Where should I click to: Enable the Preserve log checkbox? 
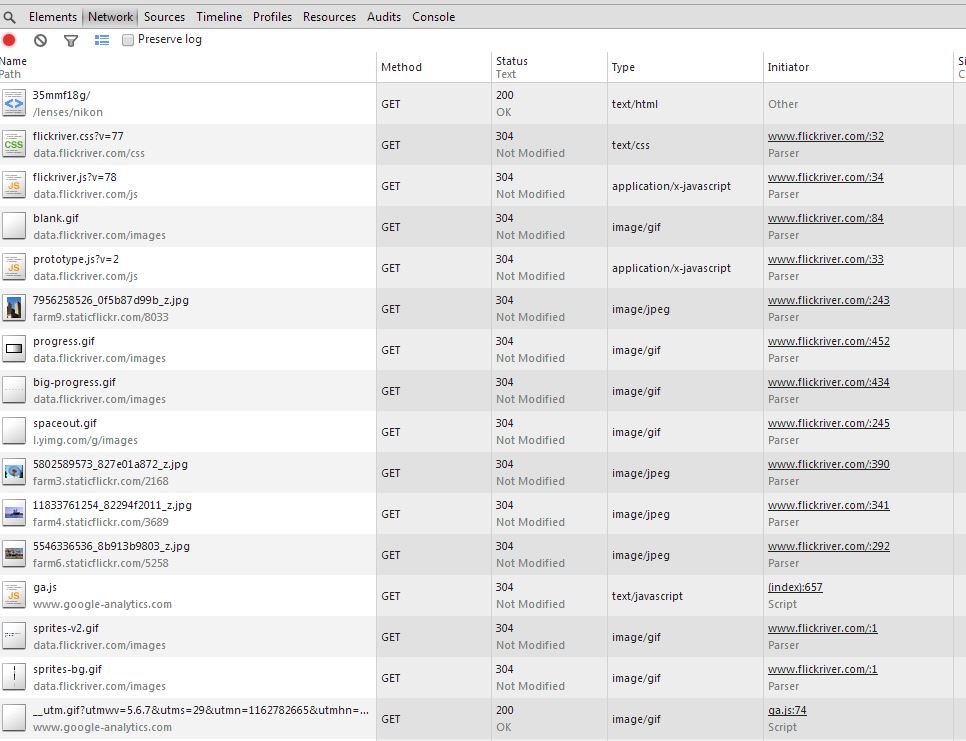pyautogui.click(x=128, y=40)
